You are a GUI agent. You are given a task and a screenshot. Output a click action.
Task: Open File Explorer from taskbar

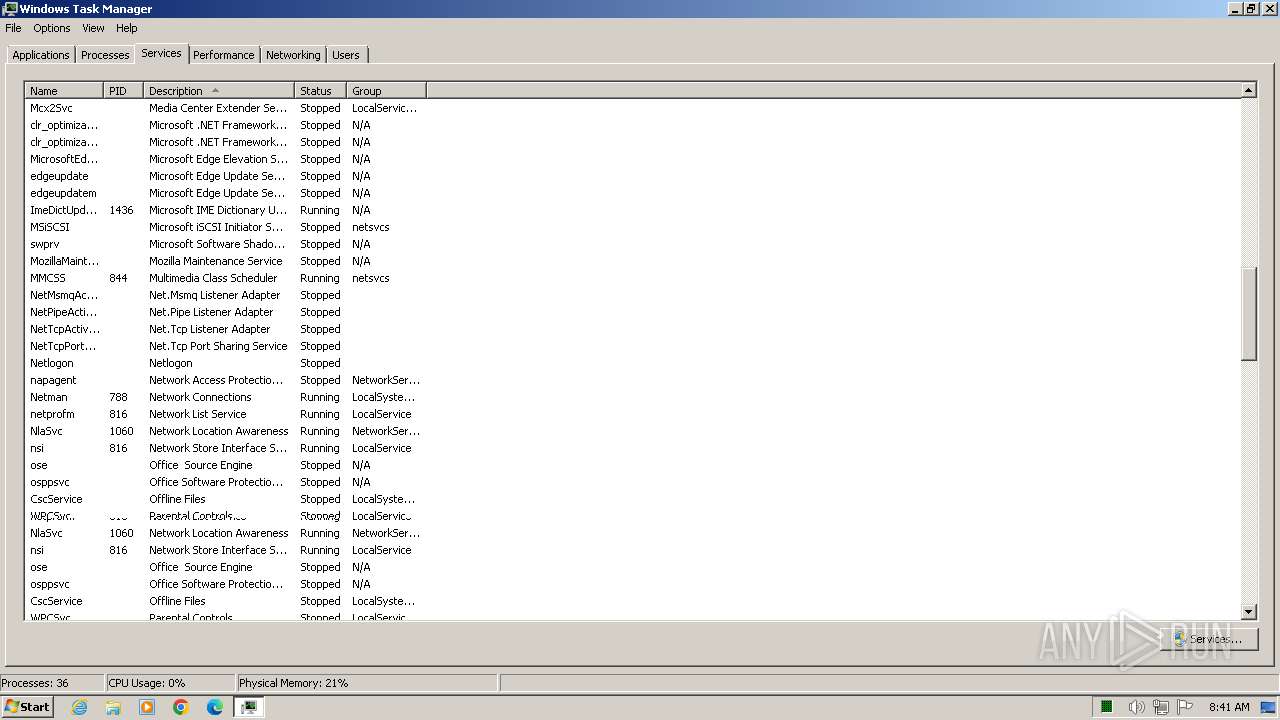pos(113,707)
